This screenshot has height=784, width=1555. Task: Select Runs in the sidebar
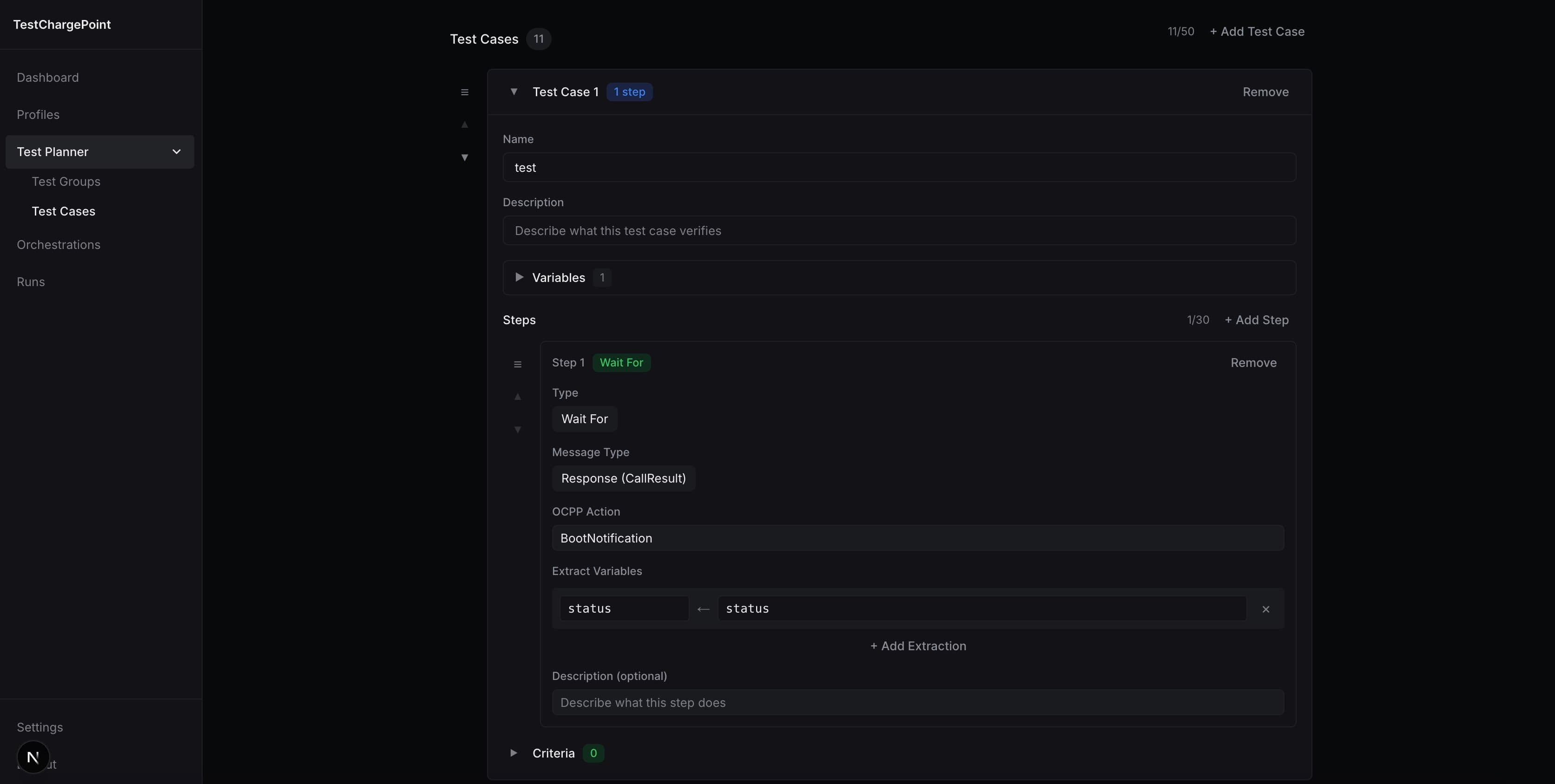pos(30,281)
